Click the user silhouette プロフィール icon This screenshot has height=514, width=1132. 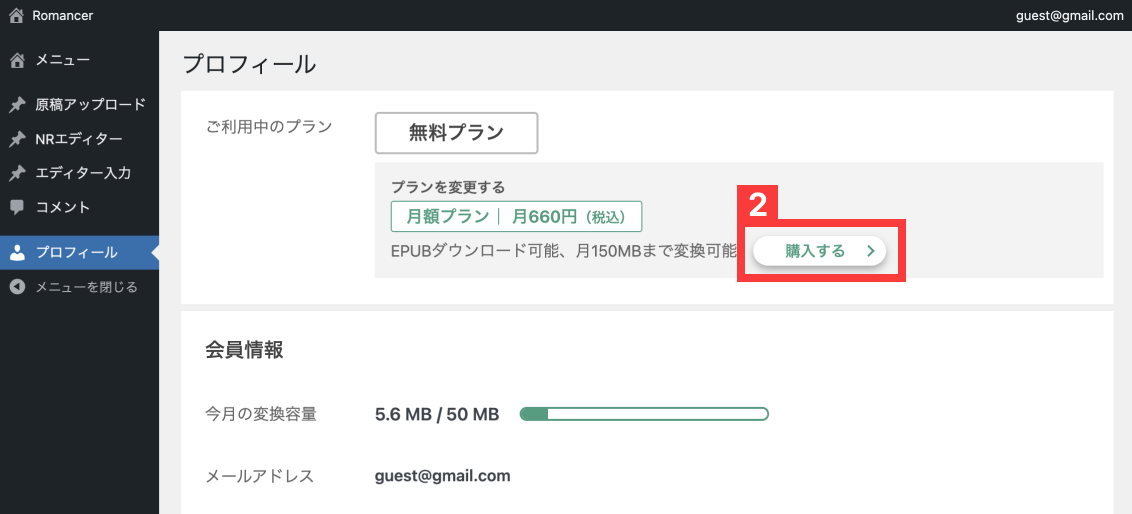coord(17,252)
